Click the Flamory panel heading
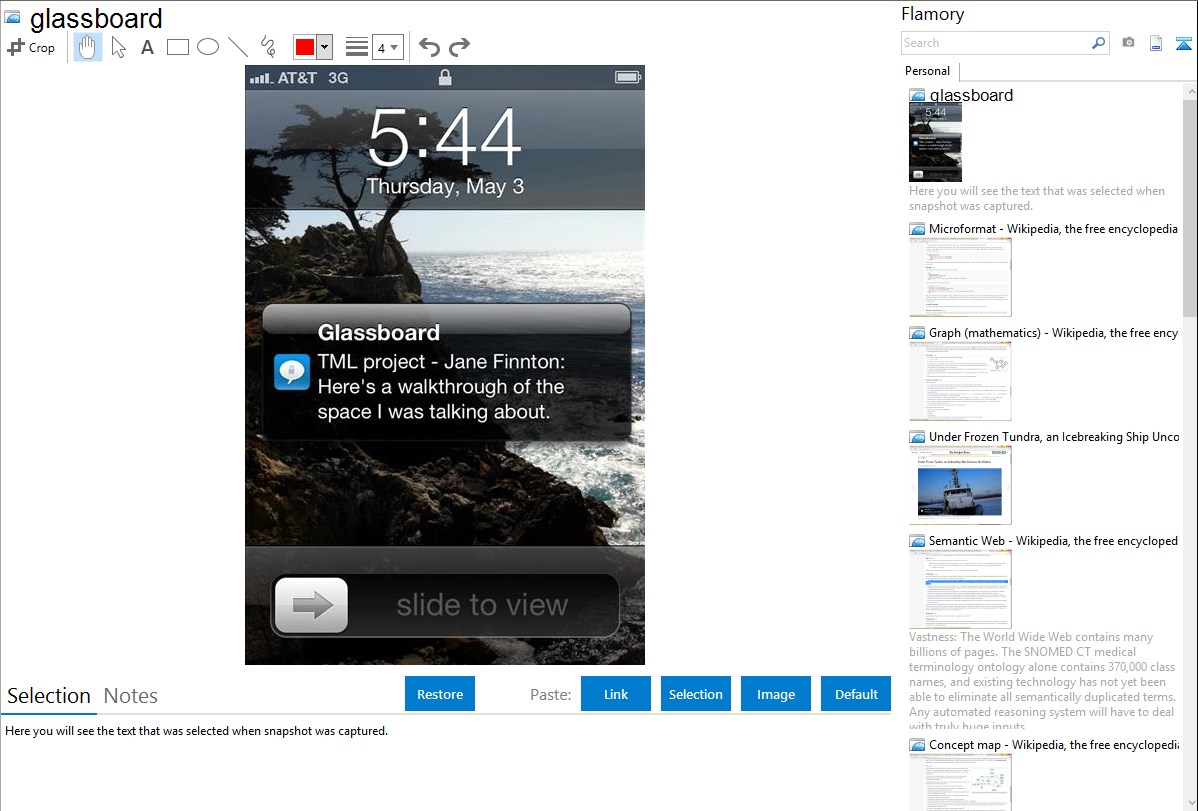Image resolution: width=1198 pixels, height=811 pixels. (933, 14)
